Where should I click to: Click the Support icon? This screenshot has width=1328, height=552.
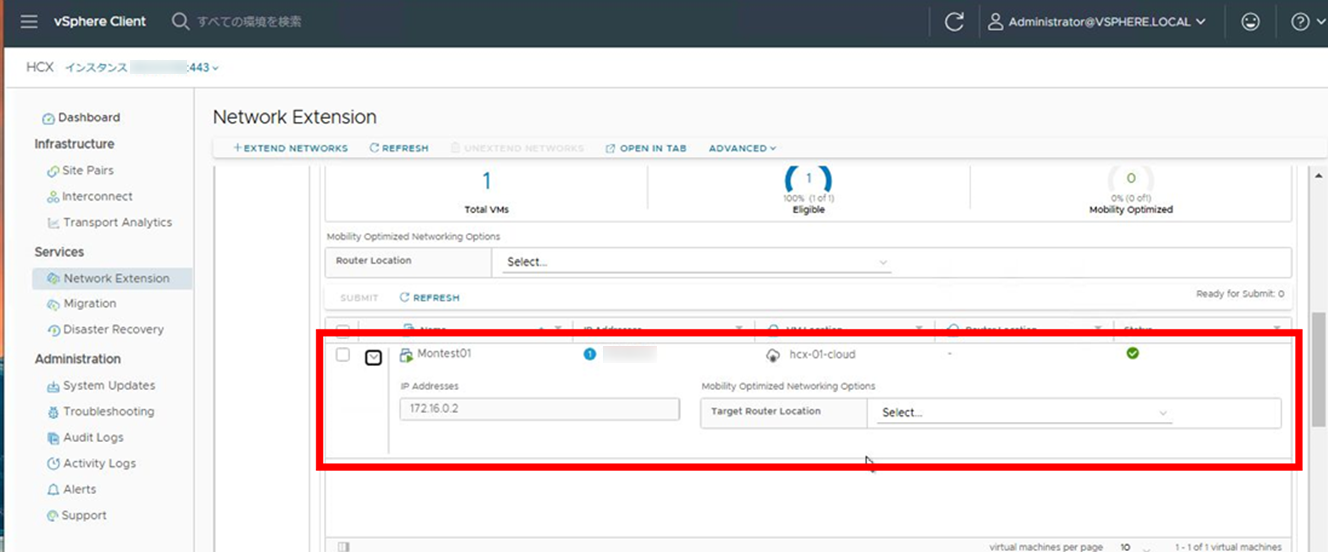click(x=54, y=516)
